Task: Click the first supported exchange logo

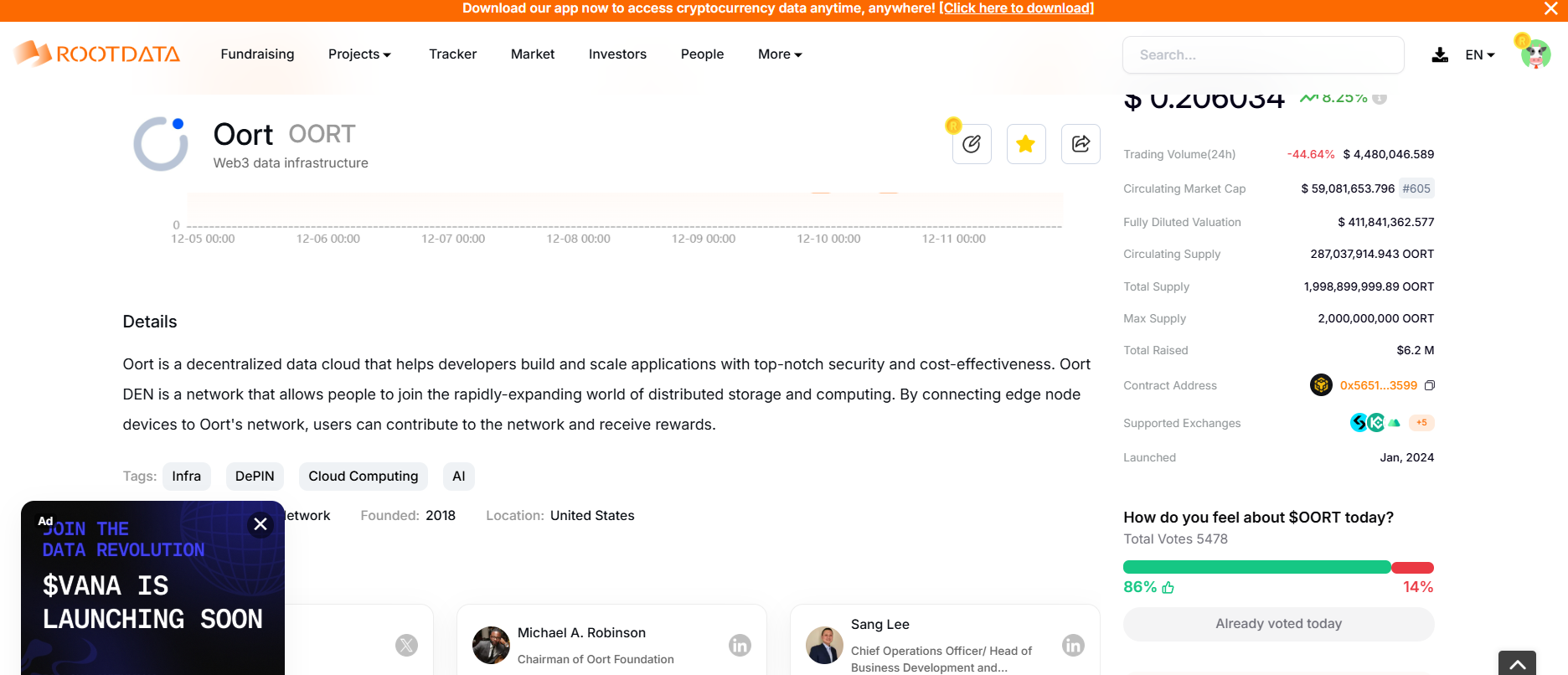Action: 1358,423
